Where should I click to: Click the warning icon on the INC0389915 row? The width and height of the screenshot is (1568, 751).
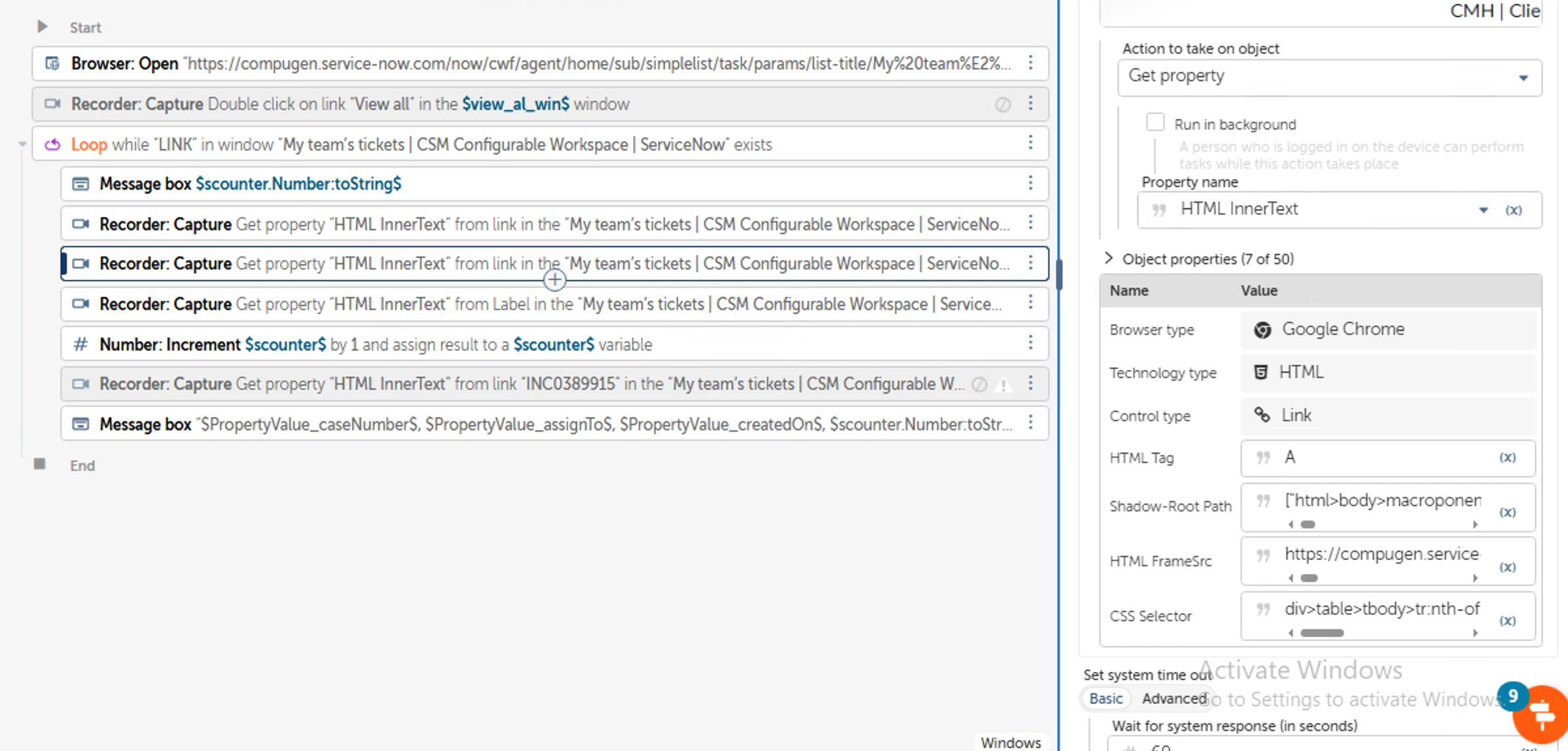(x=1003, y=385)
